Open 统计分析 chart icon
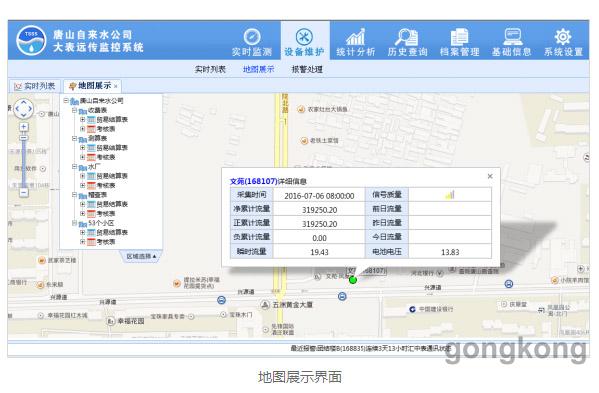This screenshot has width=599, height=393. (x=356, y=37)
